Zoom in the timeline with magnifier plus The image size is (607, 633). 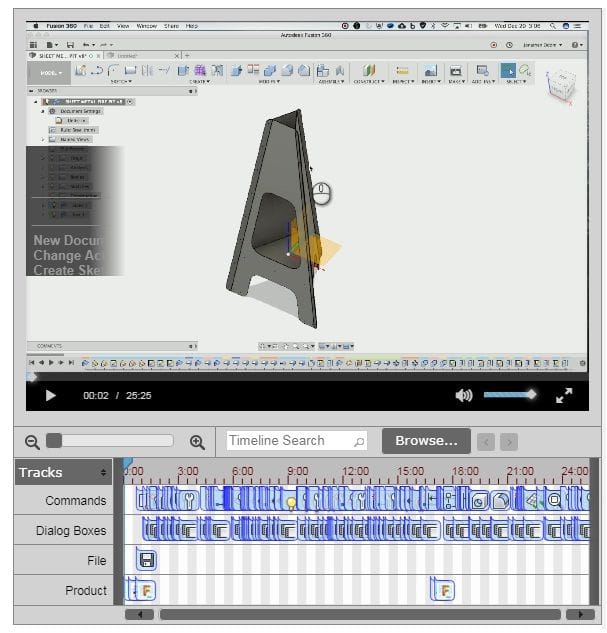[197, 442]
